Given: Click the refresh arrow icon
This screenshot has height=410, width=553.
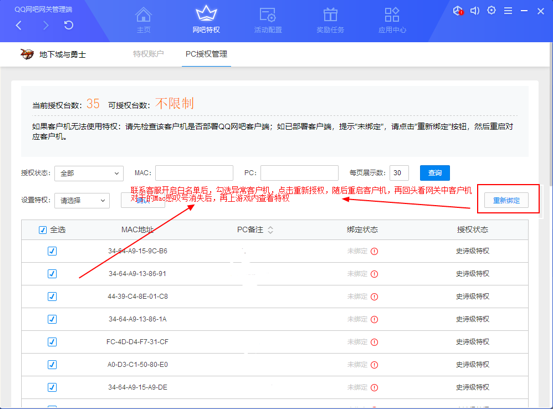Looking at the screenshot, I should (69, 25).
